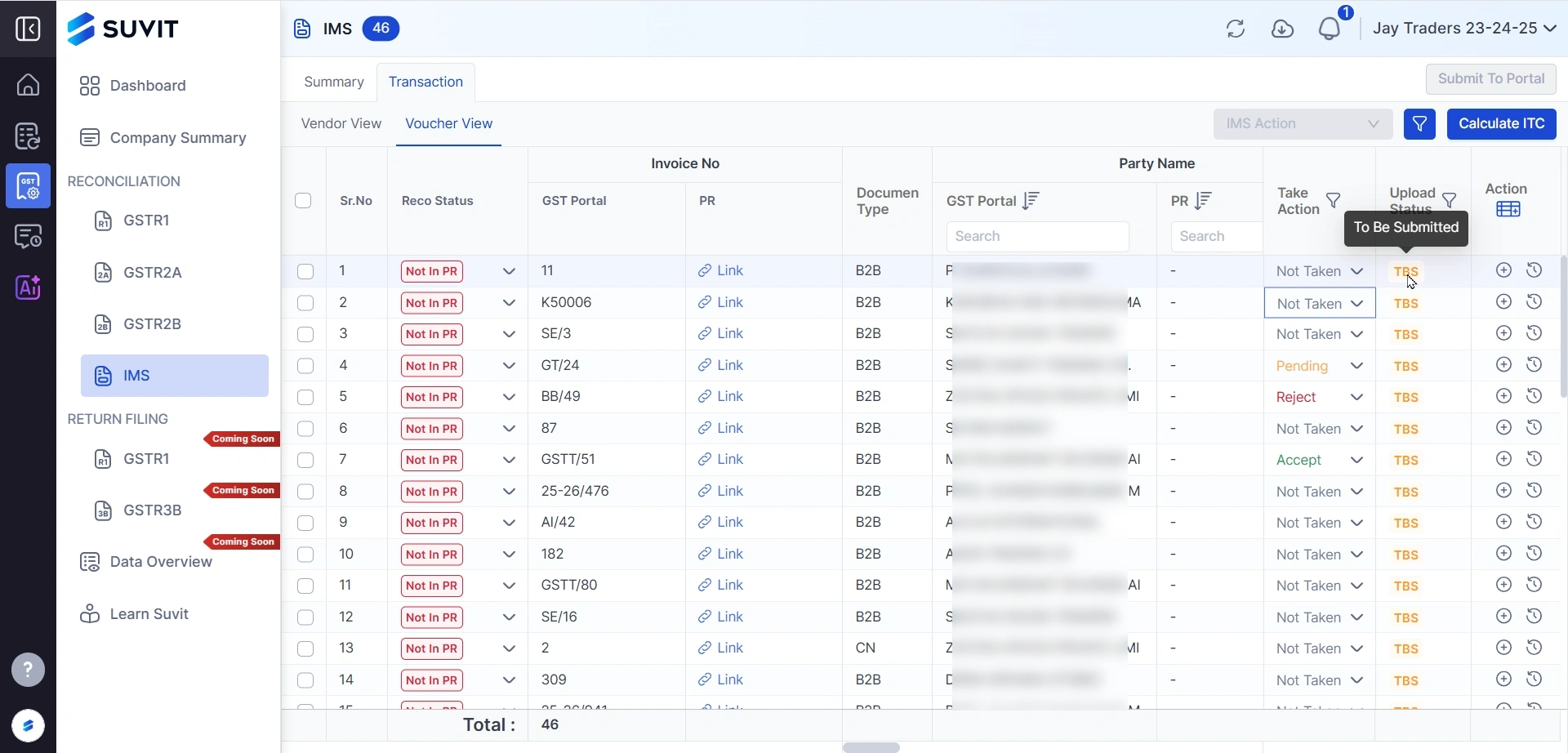1568x753 pixels.
Task: Click the Calculate ITC button
Action: click(x=1502, y=124)
